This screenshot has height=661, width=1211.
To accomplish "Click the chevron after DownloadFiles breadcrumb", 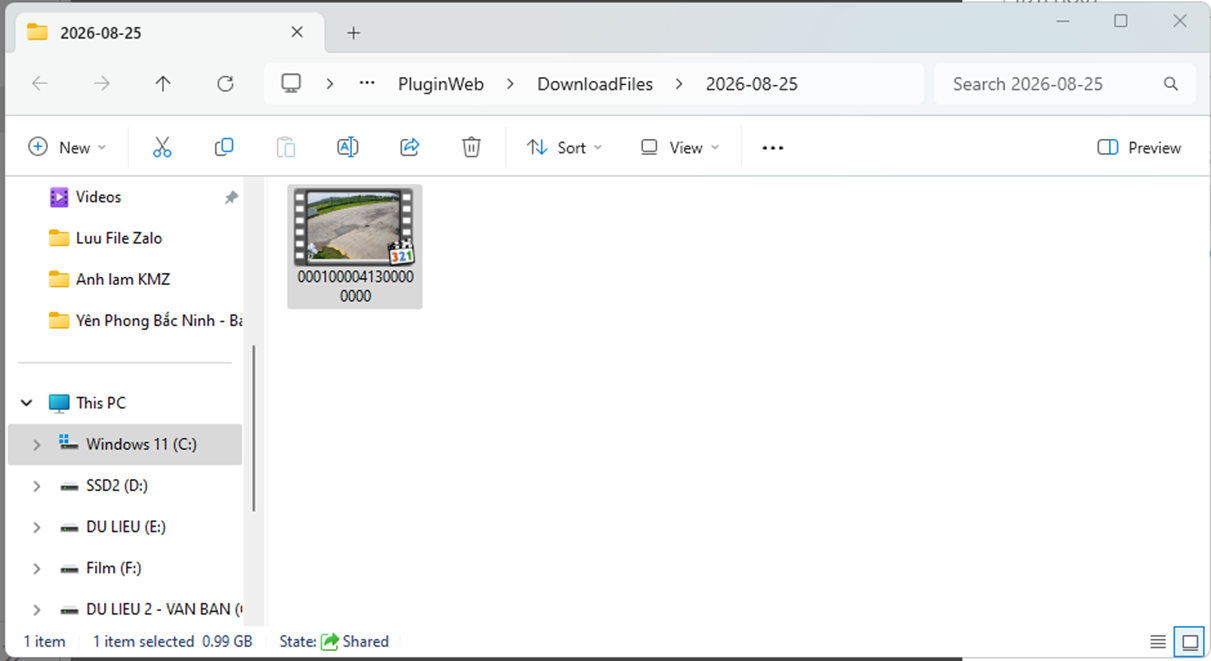I will point(680,84).
